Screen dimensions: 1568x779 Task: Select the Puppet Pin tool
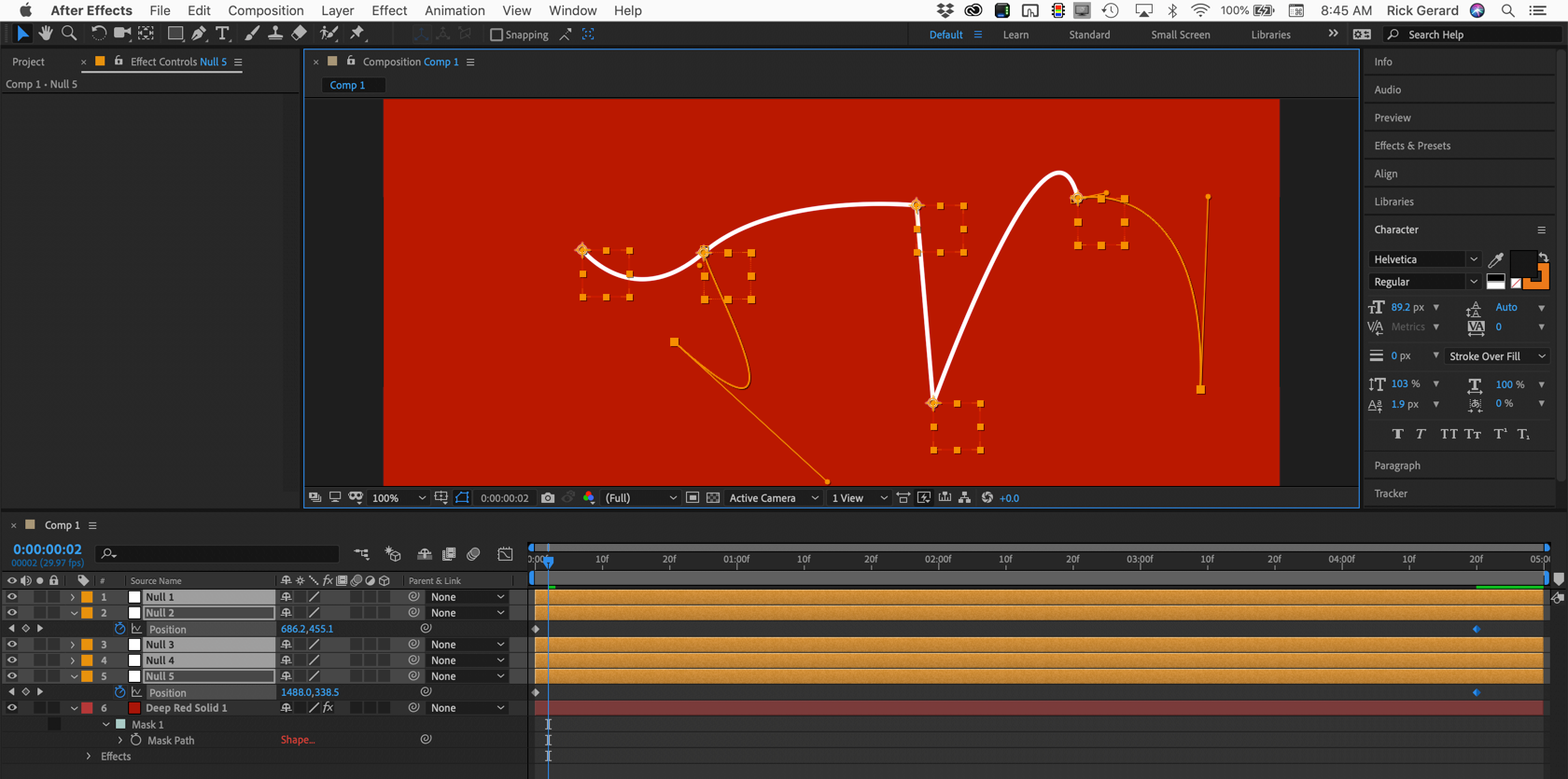click(x=357, y=34)
